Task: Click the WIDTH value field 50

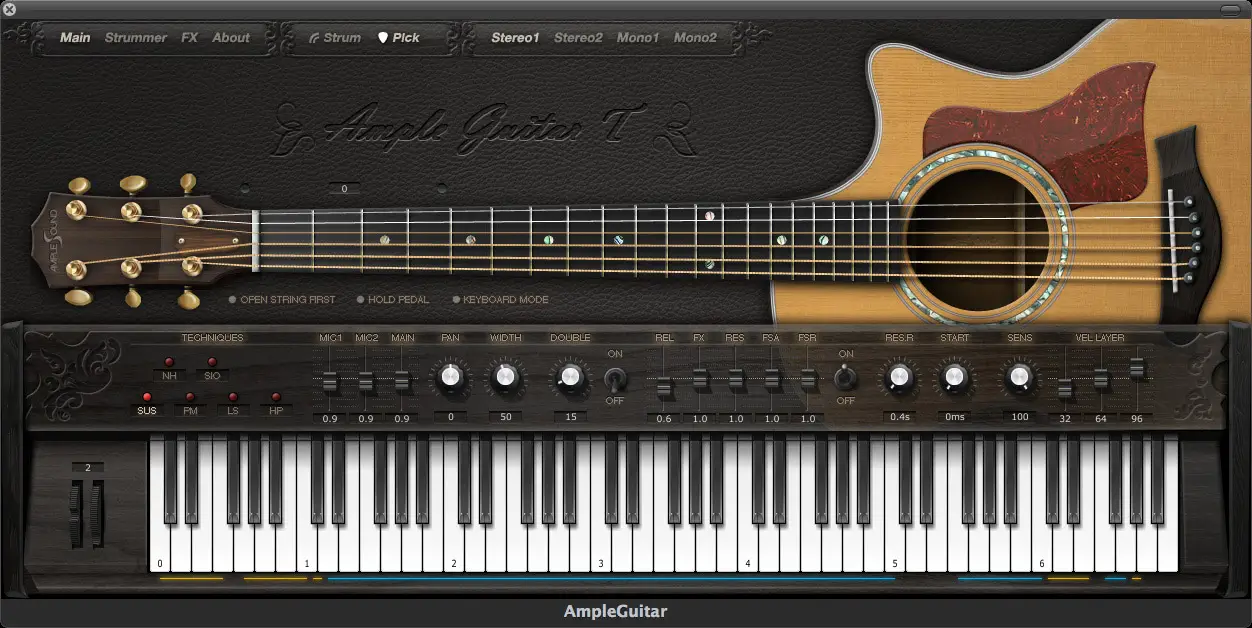Action: [505, 416]
